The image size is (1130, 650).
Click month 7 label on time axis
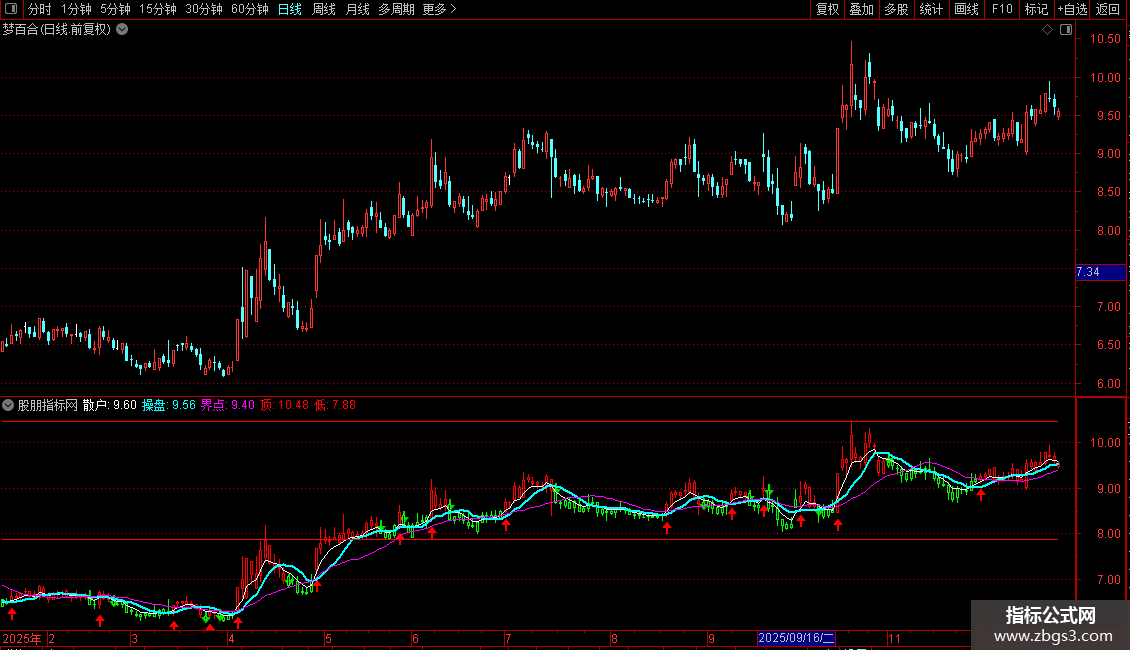(x=508, y=639)
